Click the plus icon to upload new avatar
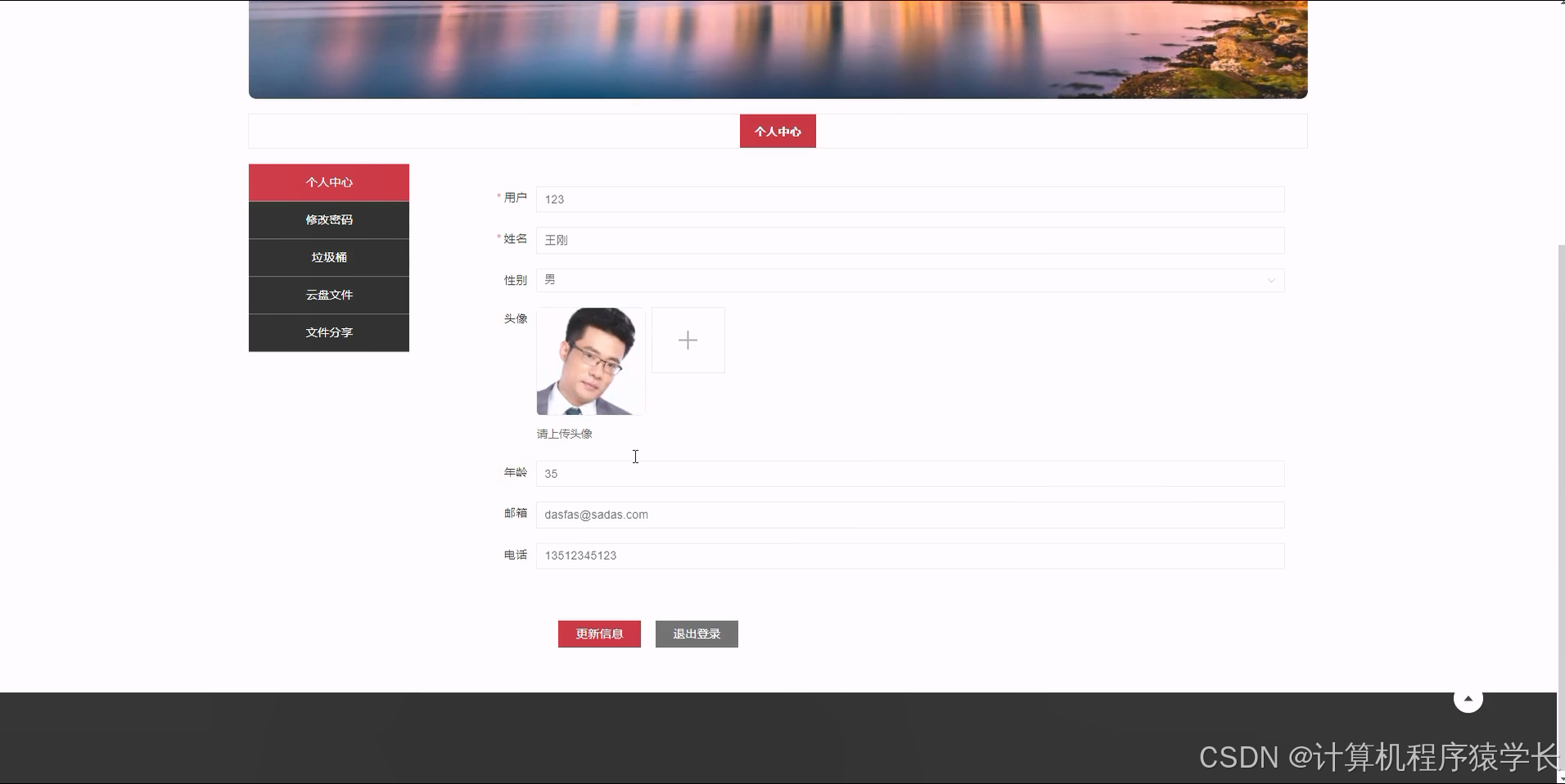The image size is (1565, 784). [688, 340]
